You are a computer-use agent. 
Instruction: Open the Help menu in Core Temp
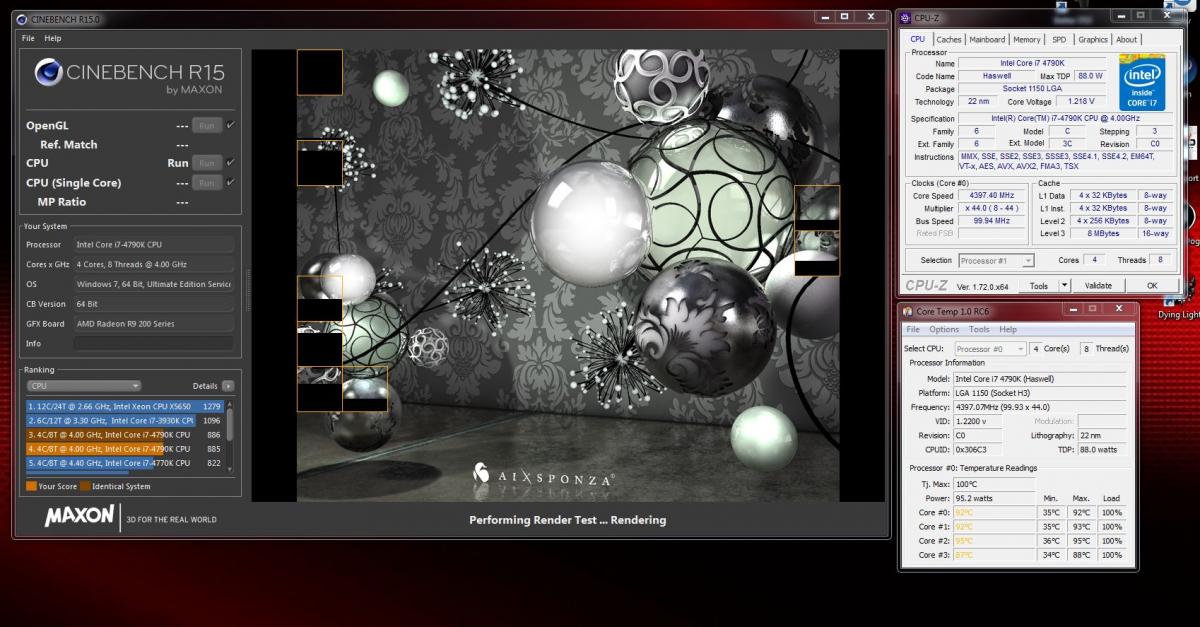click(x=1008, y=329)
